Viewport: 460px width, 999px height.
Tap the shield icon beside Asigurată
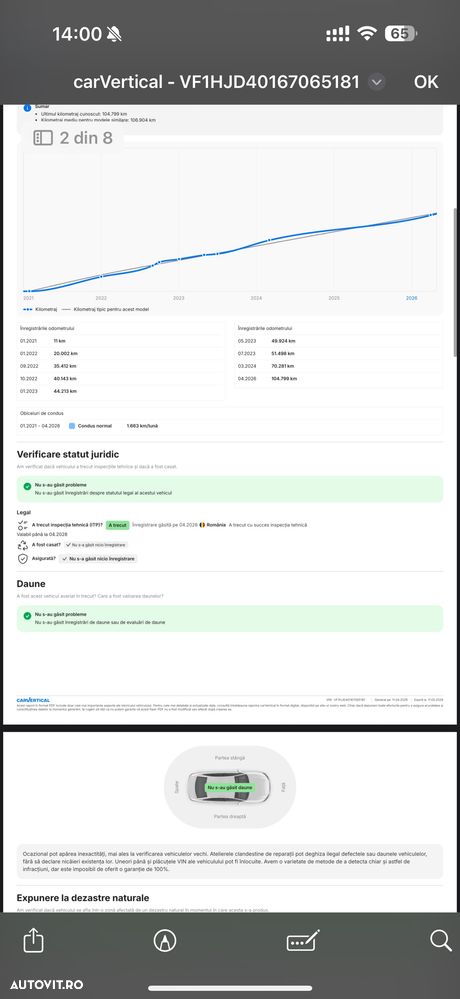(x=22, y=559)
